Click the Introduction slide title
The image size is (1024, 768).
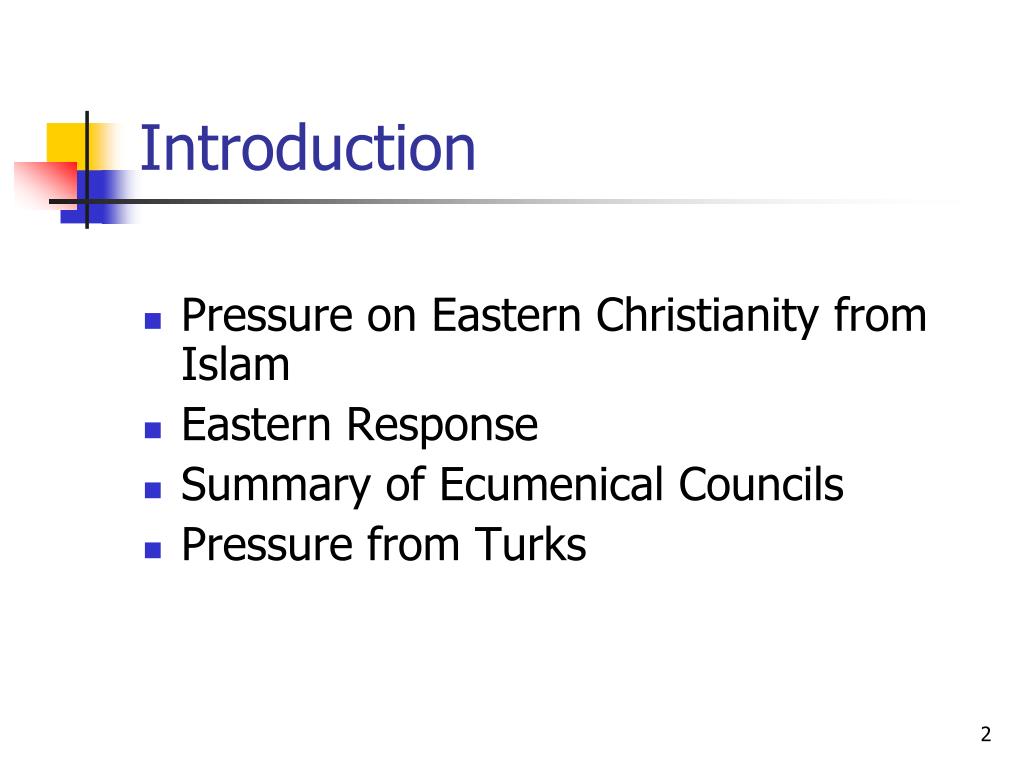308,148
